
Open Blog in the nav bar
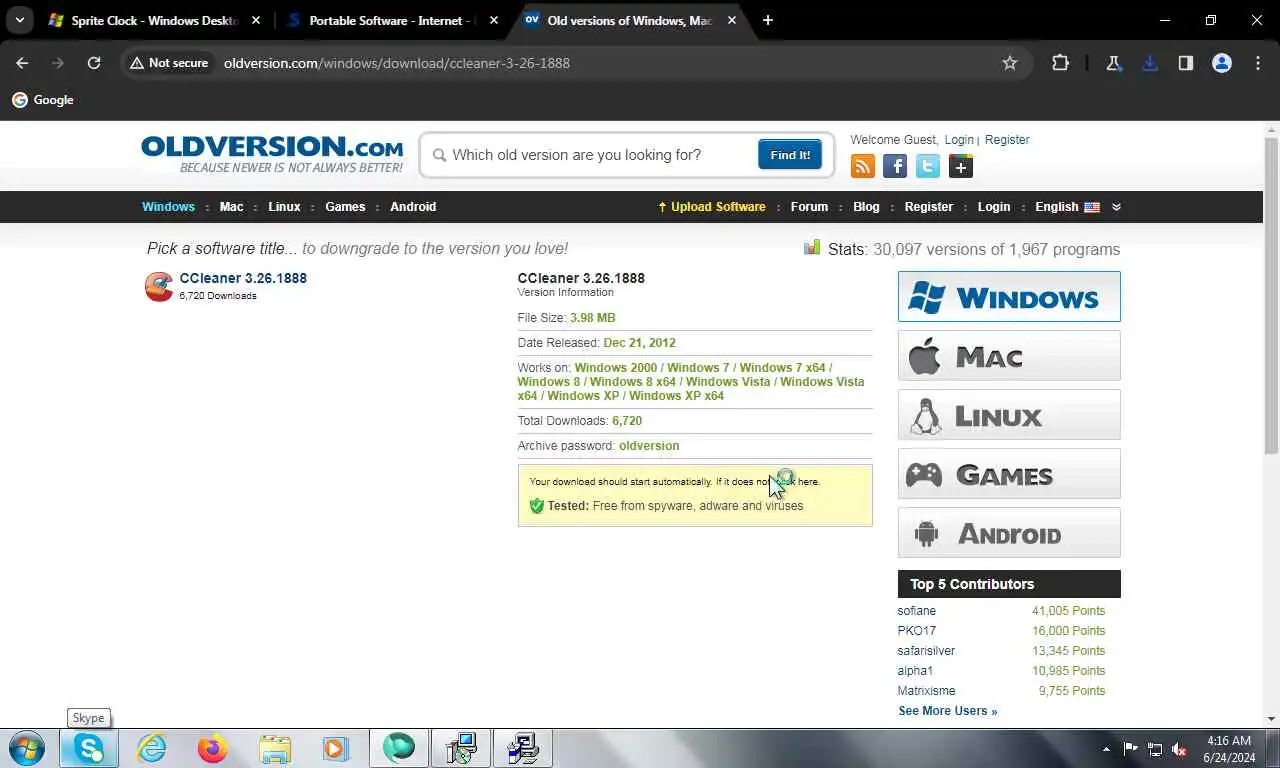(866, 207)
